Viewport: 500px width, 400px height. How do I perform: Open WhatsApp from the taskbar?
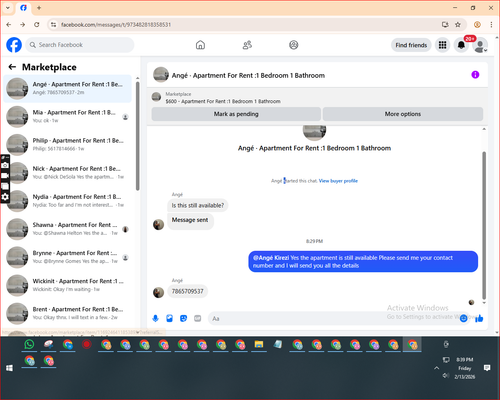(x=29, y=344)
